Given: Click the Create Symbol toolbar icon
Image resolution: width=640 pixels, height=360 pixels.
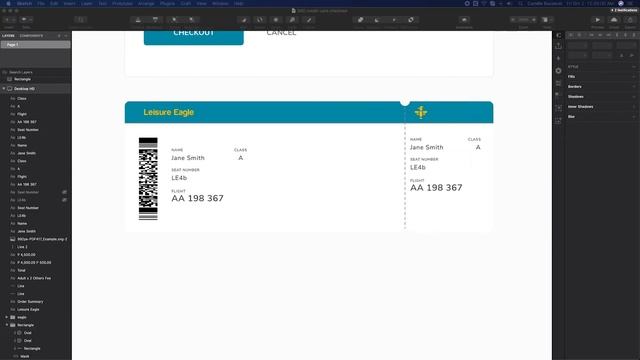Looking at the screenshot, I should (81, 20).
